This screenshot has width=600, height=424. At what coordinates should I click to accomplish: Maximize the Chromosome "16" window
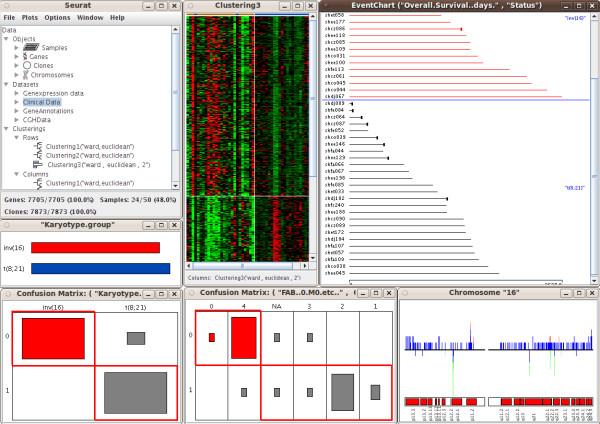click(x=579, y=293)
